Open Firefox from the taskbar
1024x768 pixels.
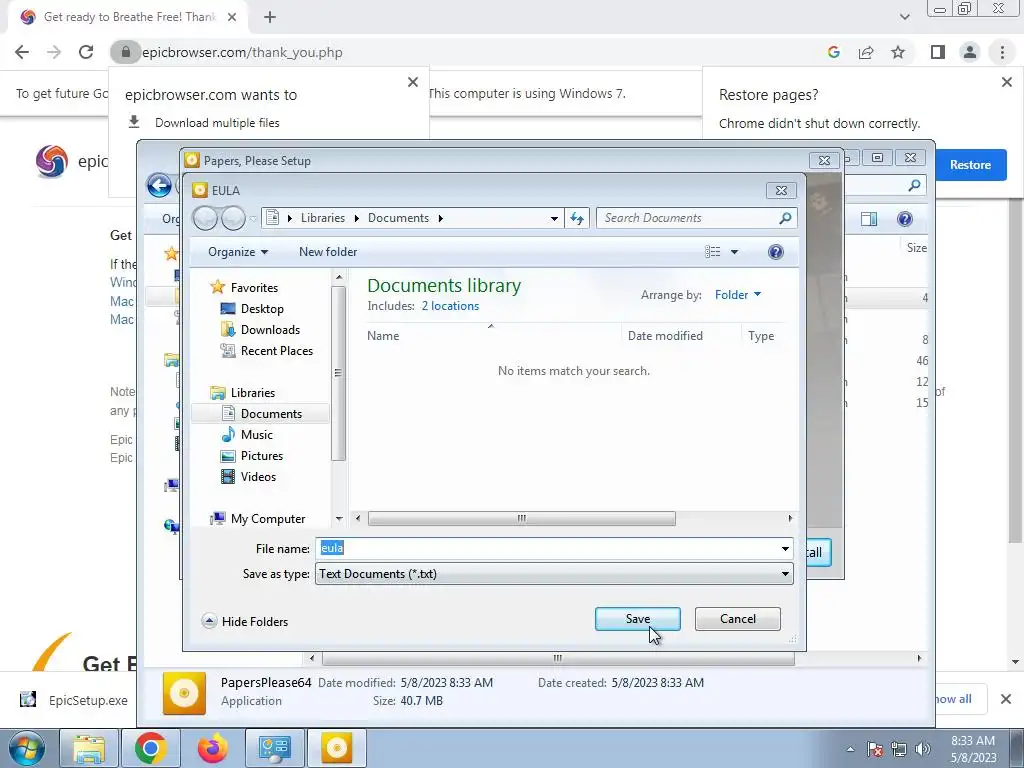pyautogui.click(x=213, y=748)
